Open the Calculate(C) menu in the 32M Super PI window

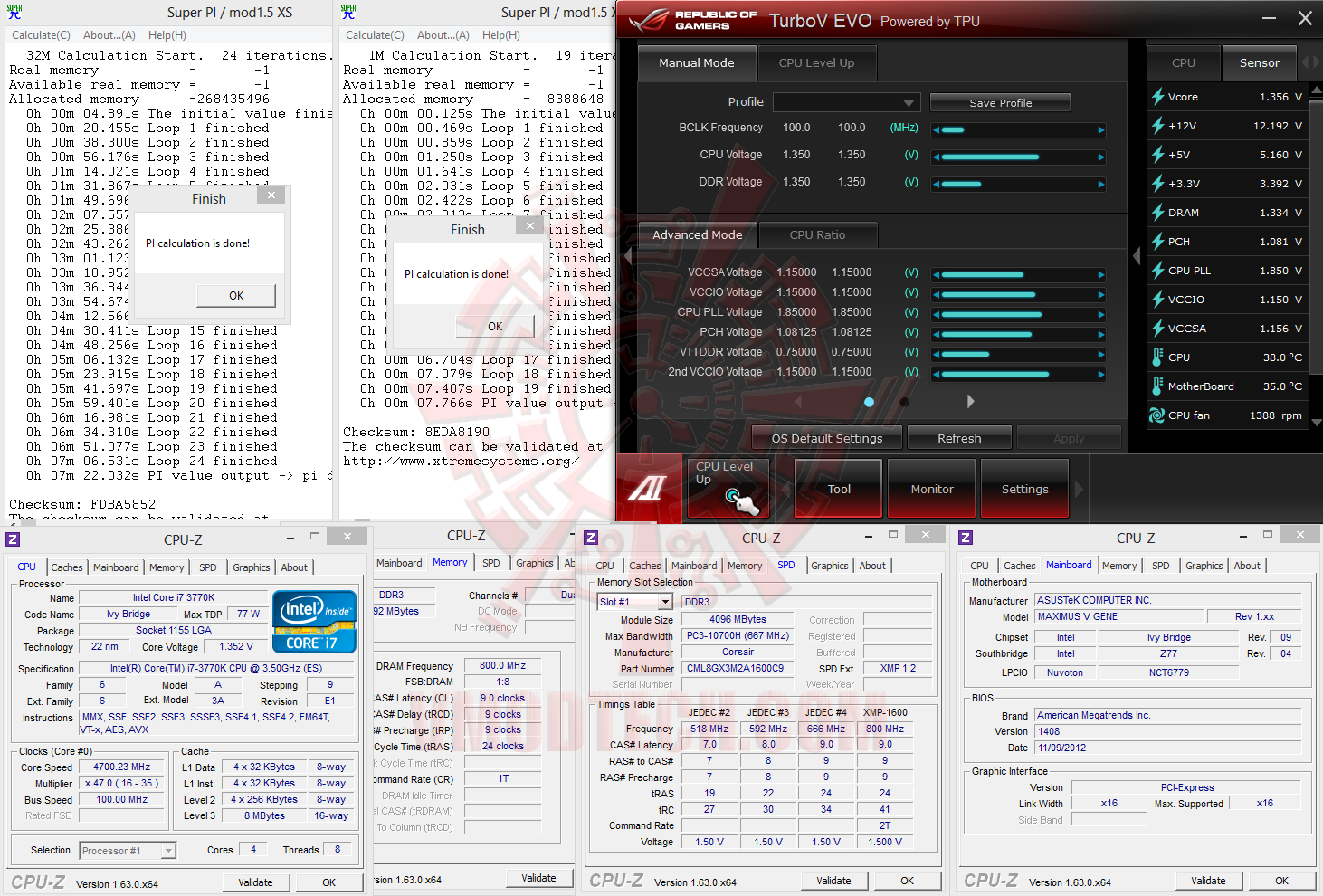(41, 35)
